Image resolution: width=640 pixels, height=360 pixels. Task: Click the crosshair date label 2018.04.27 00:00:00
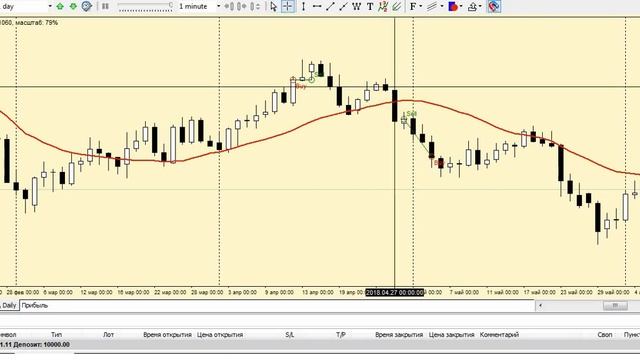point(394,292)
